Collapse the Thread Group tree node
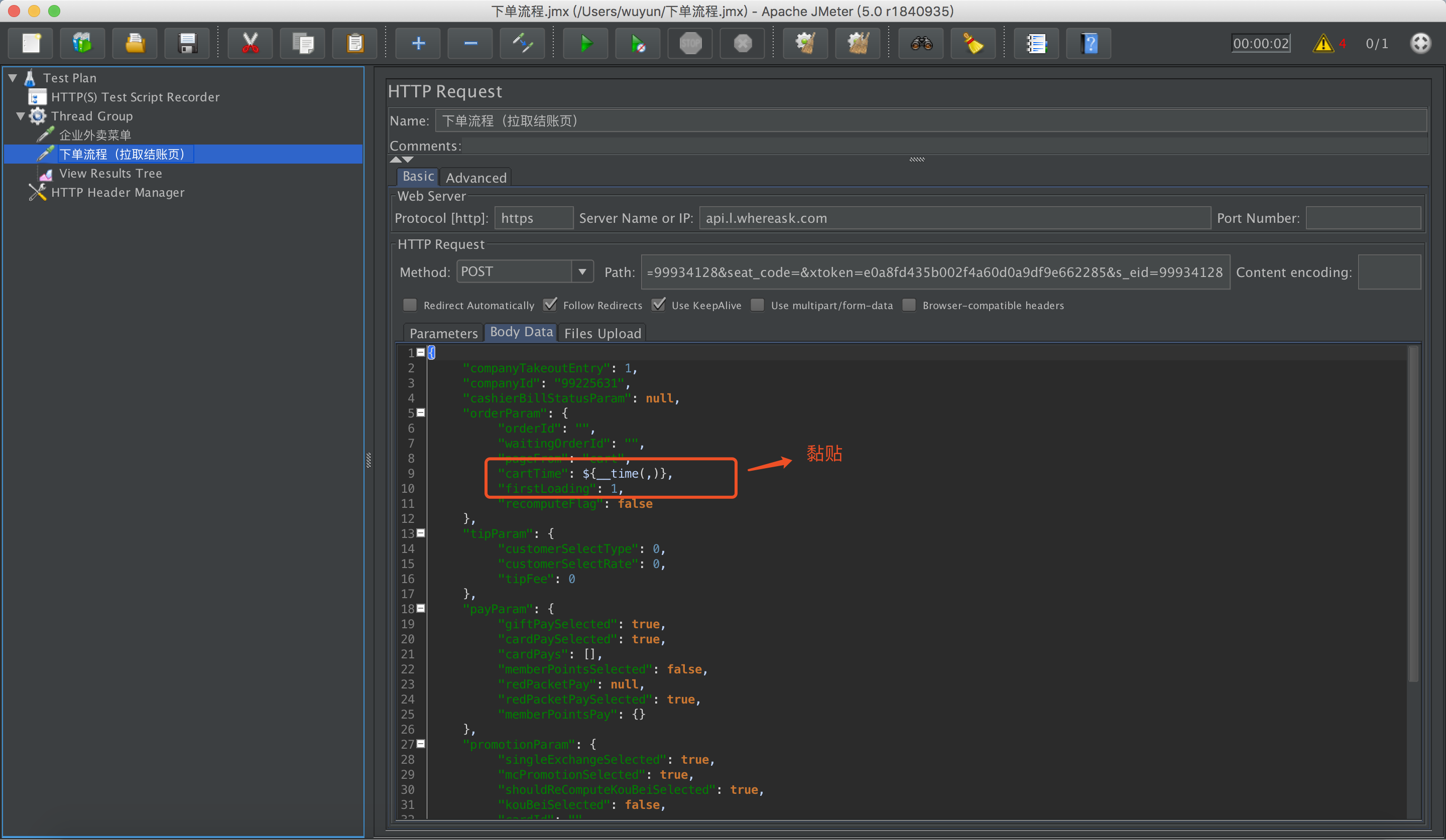 coord(21,116)
